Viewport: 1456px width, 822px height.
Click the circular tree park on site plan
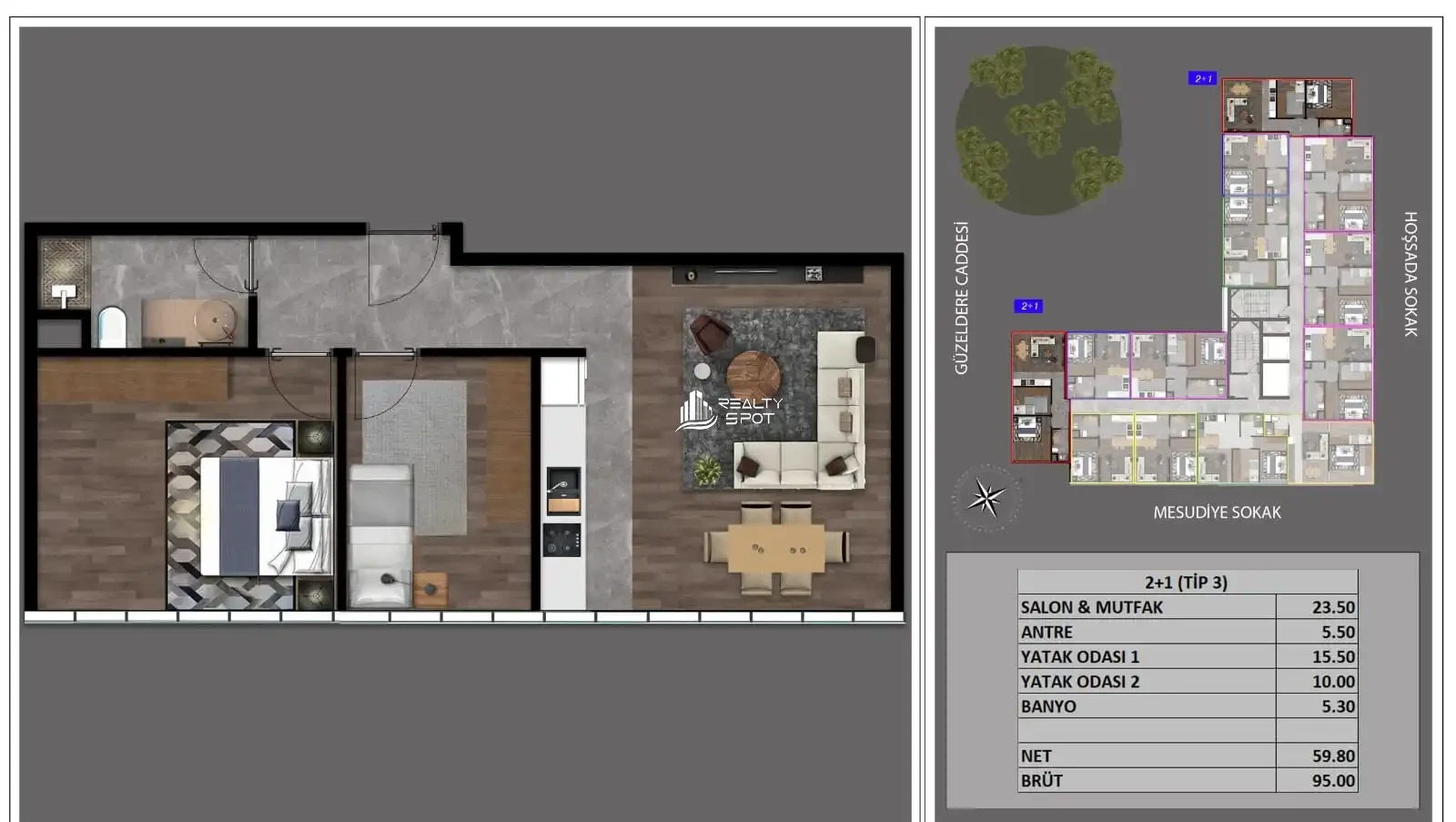1038,129
